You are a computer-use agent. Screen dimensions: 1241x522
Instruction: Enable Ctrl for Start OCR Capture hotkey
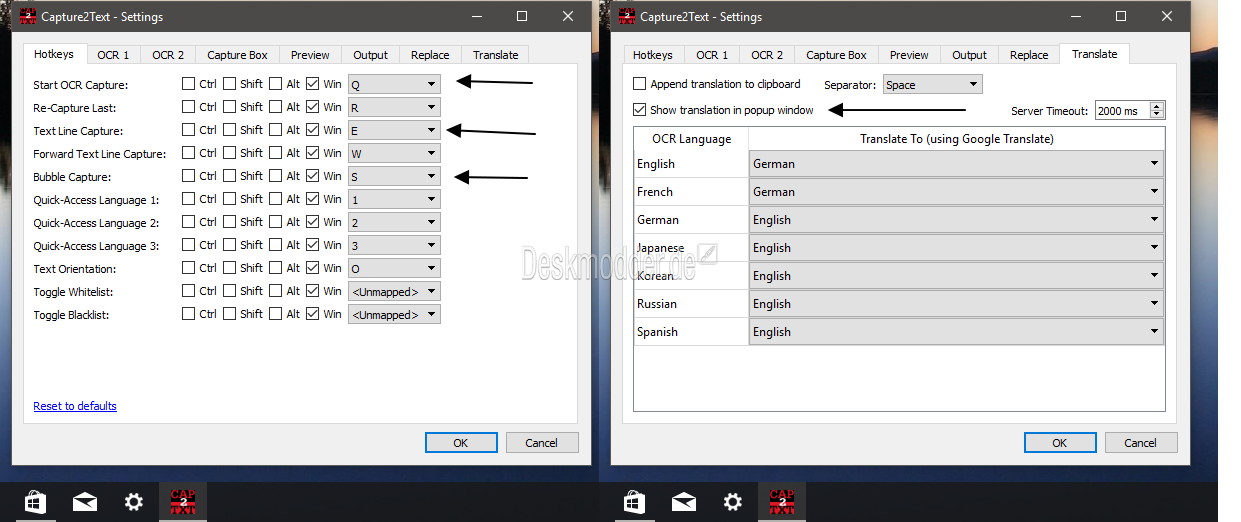[x=188, y=84]
